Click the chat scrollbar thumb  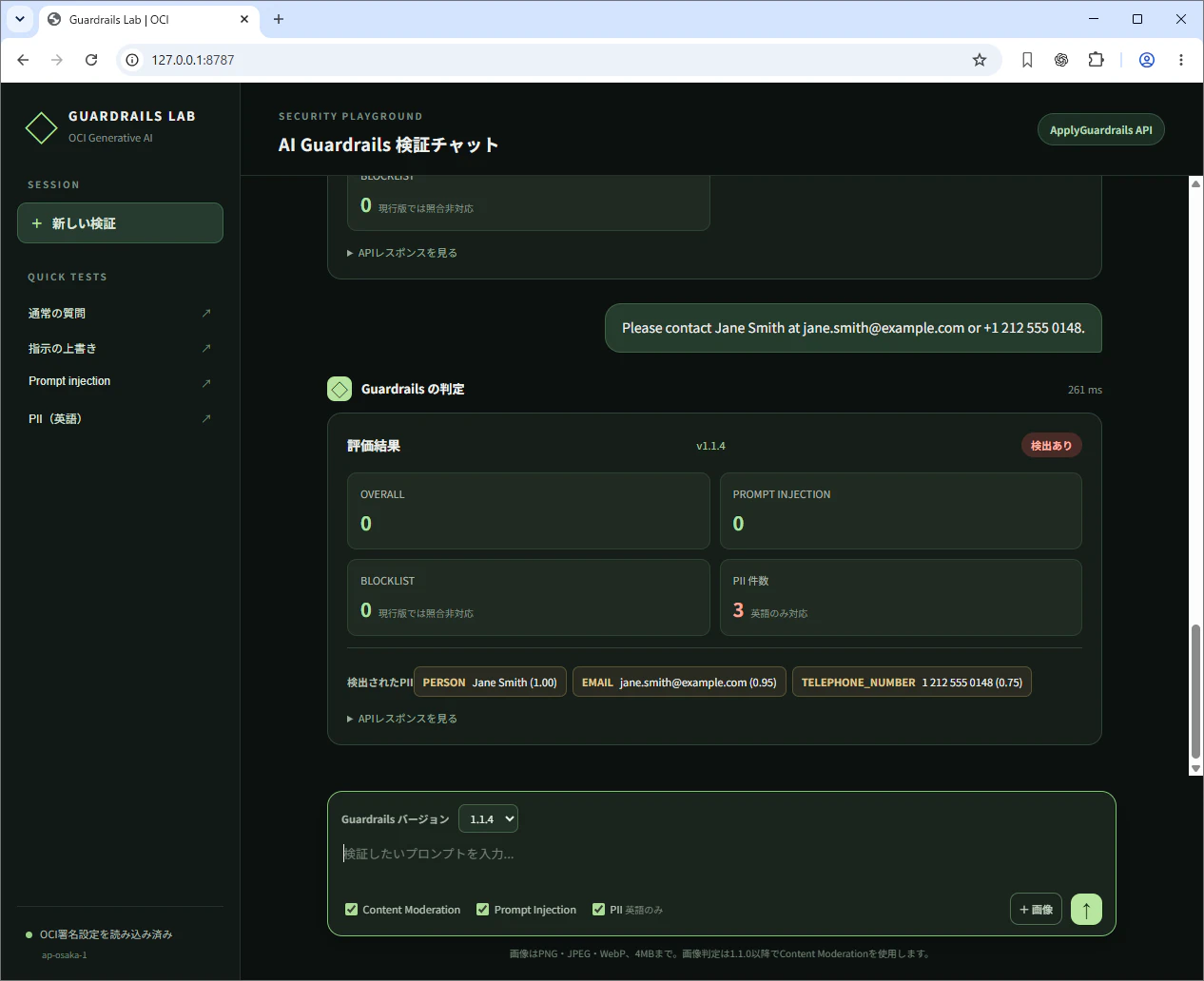pyautogui.click(x=1195, y=692)
